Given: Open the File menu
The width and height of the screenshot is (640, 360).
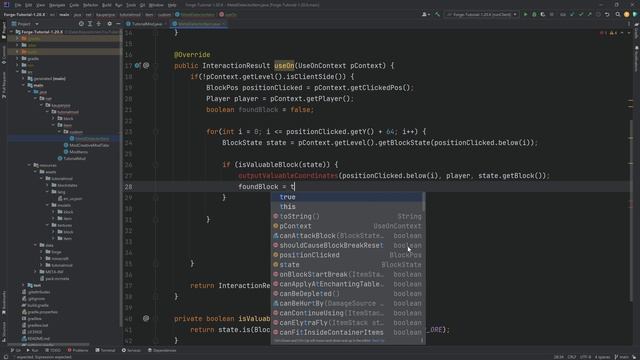Looking at the screenshot, I should pos(18,5).
